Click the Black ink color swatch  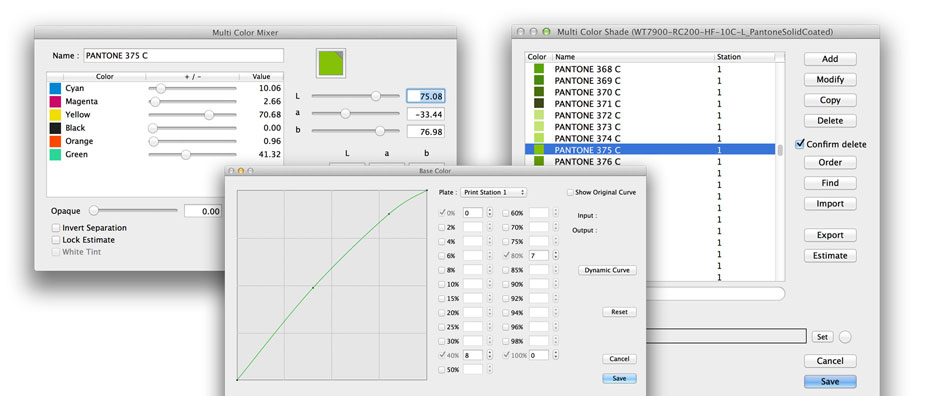(x=55, y=128)
